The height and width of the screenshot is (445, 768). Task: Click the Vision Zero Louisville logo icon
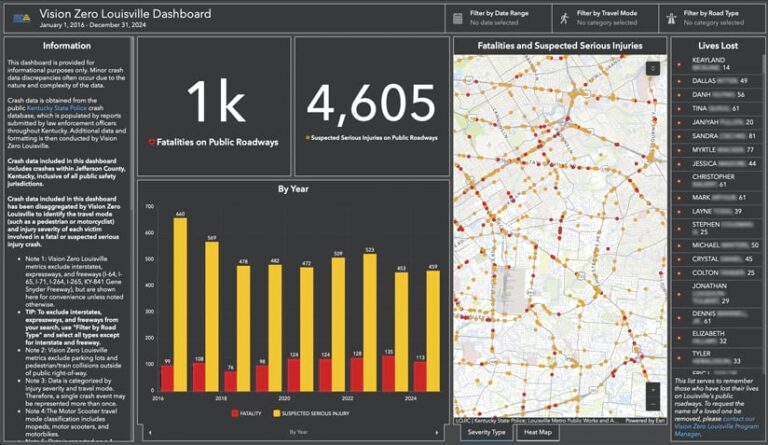pyautogui.click(x=22, y=19)
